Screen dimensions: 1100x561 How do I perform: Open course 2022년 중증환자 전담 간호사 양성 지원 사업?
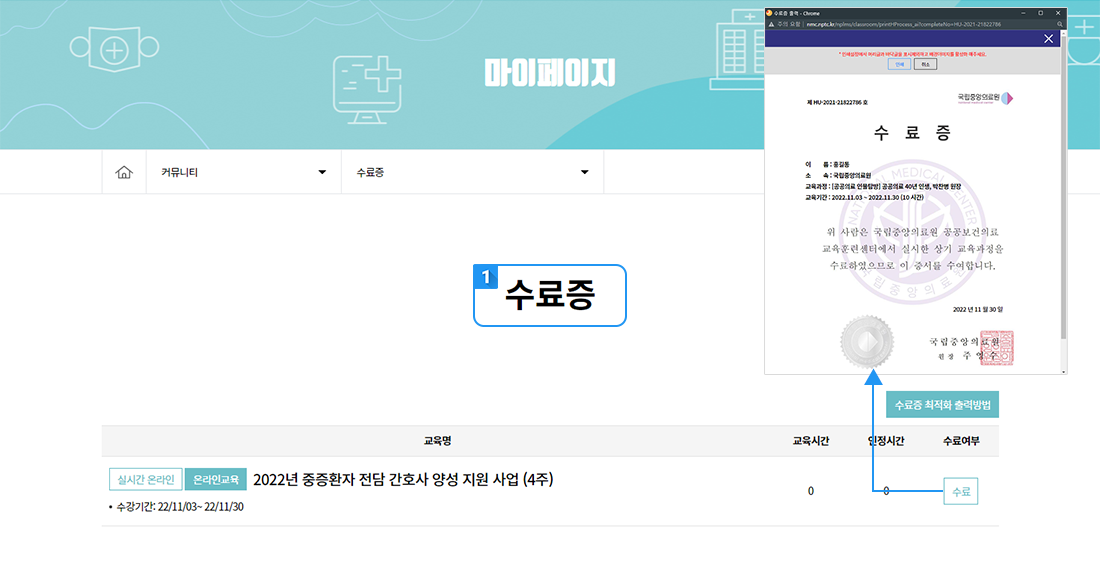(x=403, y=480)
